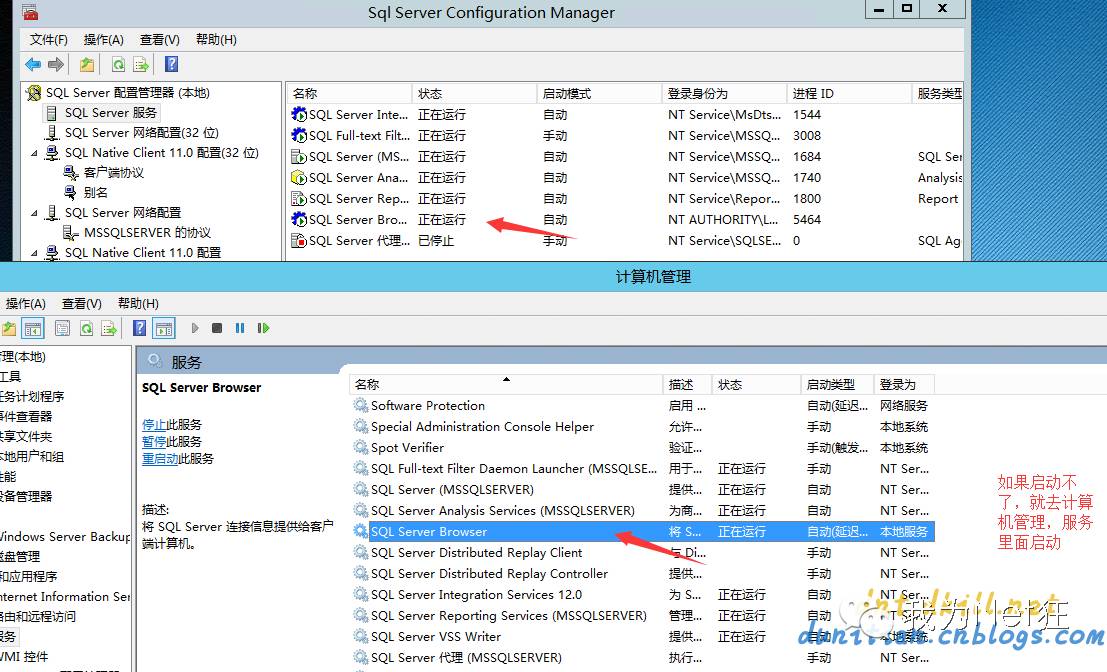Collapse SQL Native Client 11.0 配置(32 位) node
This screenshot has height=672, width=1107.
34,153
